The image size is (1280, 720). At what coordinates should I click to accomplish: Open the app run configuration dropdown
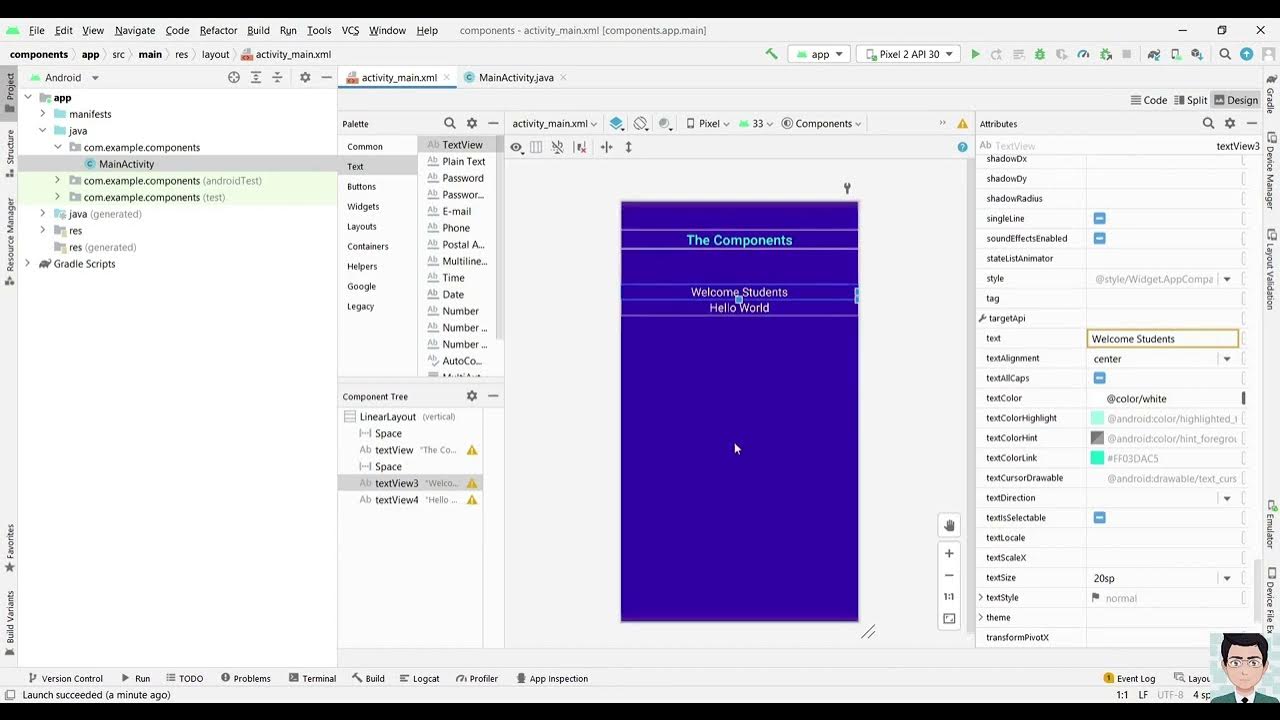pyautogui.click(x=819, y=54)
